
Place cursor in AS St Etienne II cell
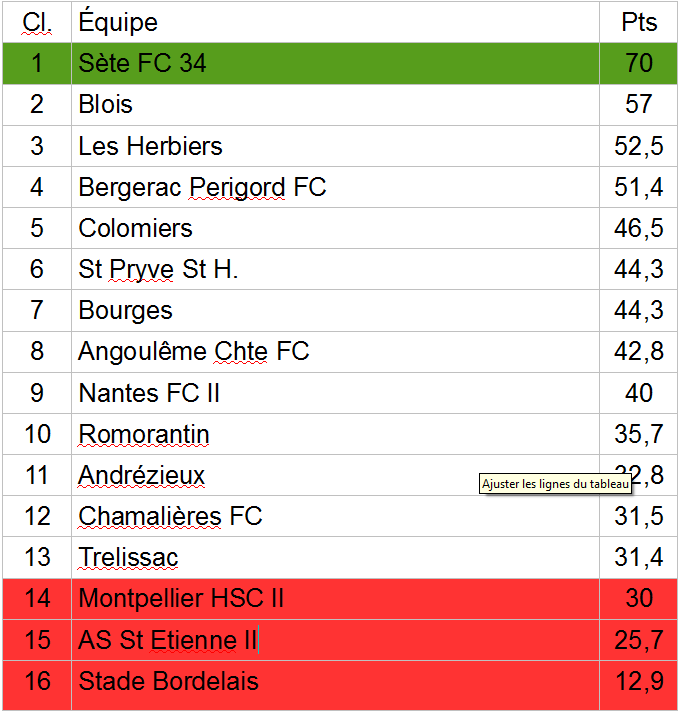coord(168,640)
